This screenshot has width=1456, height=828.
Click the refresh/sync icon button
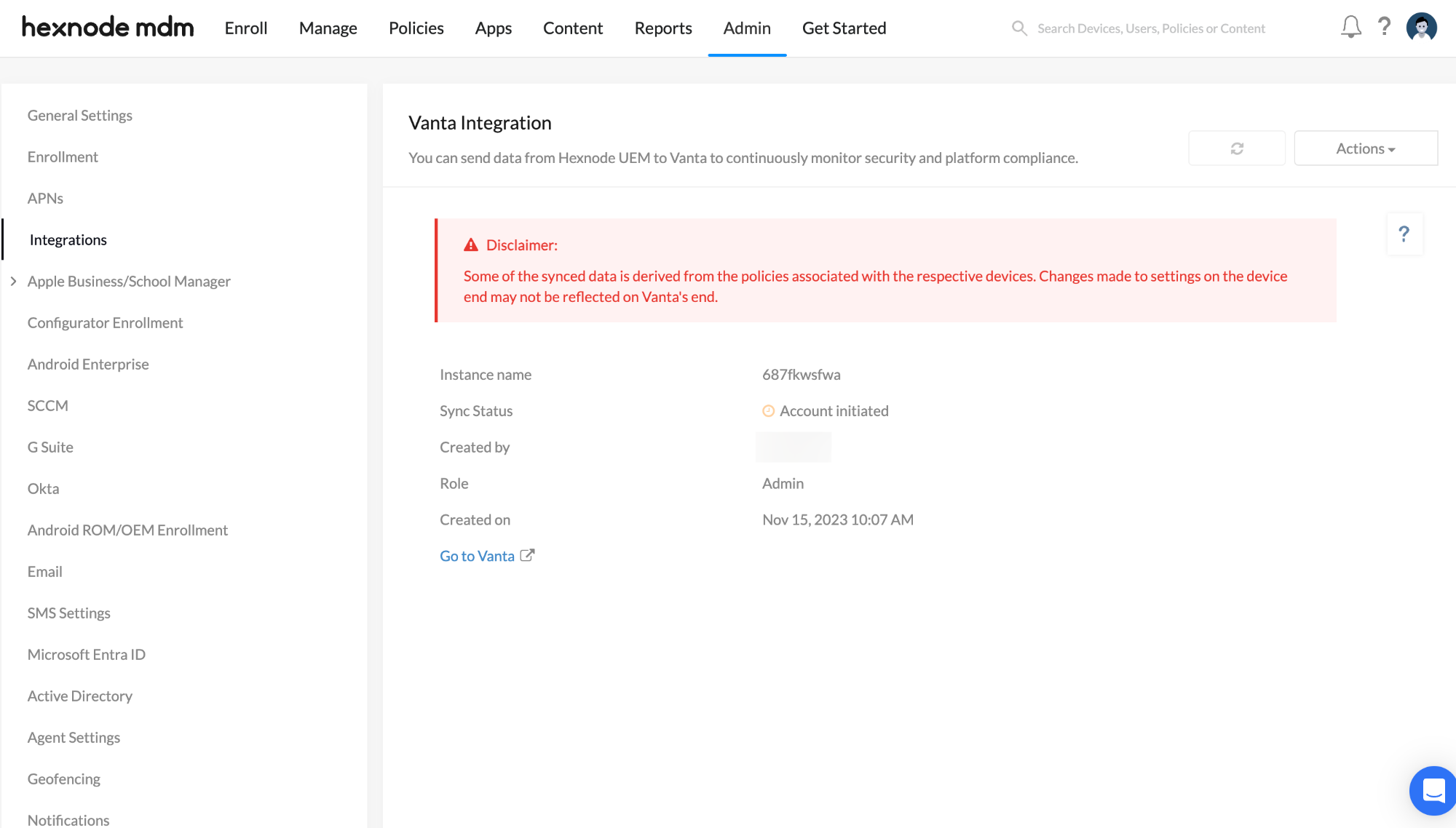(x=1237, y=148)
